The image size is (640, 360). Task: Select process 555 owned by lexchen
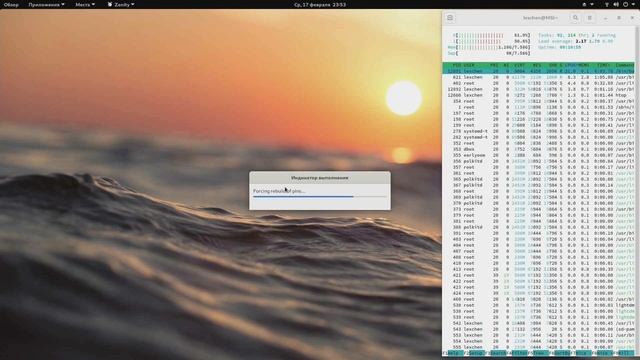coord(538,347)
